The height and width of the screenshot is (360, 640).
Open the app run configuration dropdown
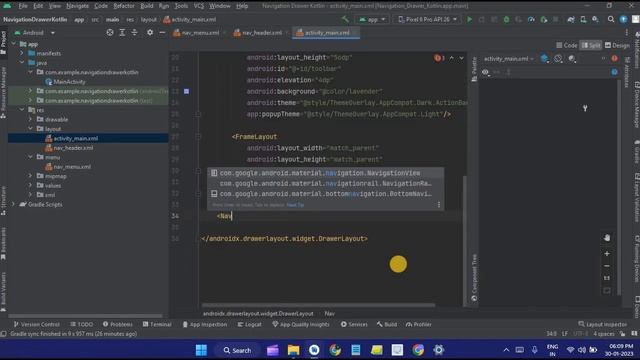372,19
